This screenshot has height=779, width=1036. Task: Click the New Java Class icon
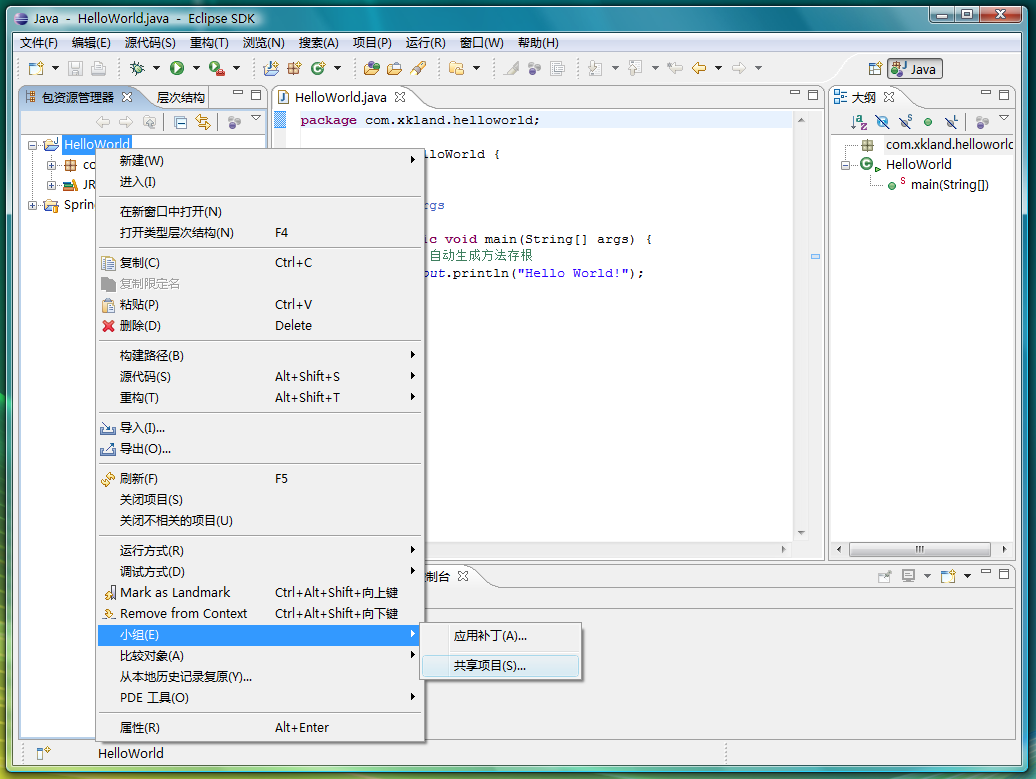click(x=318, y=68)
